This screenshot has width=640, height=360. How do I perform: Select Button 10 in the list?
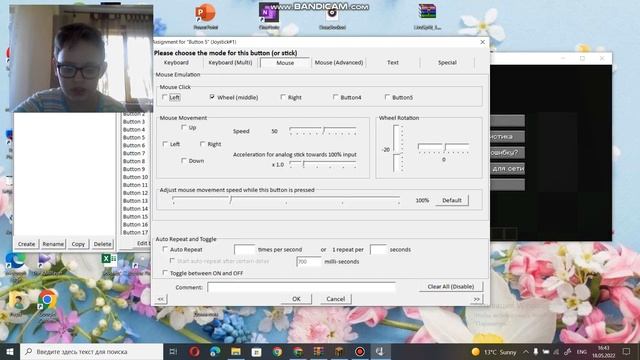click(x=135, y=177)
